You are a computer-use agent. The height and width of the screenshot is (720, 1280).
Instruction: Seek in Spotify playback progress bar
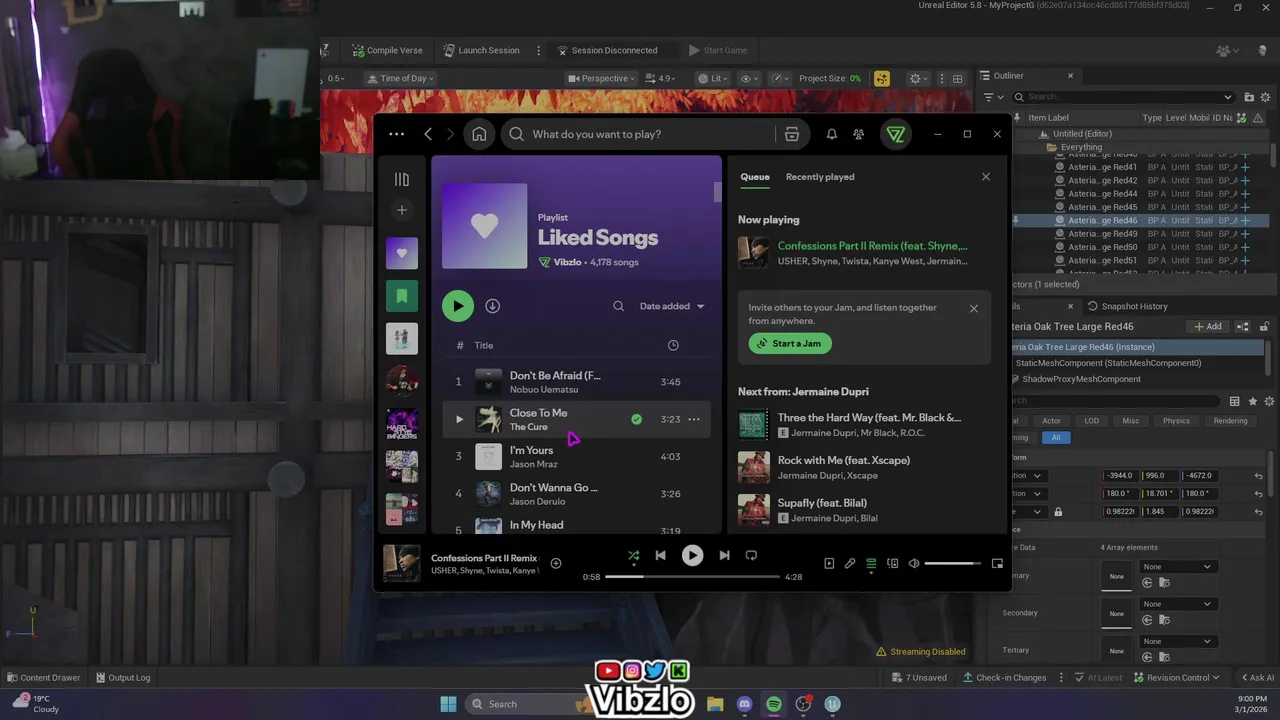tap(692, 577)
